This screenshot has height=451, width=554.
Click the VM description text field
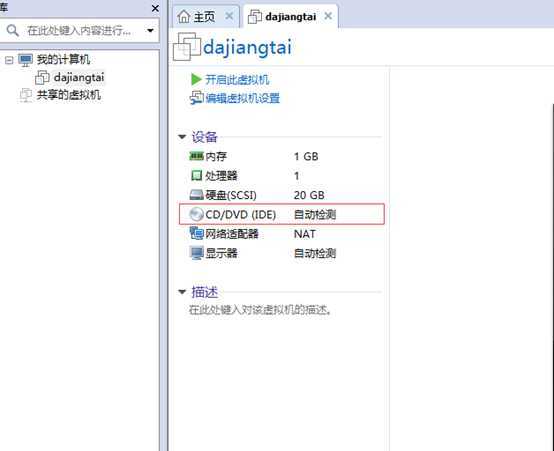pos(260,310)
